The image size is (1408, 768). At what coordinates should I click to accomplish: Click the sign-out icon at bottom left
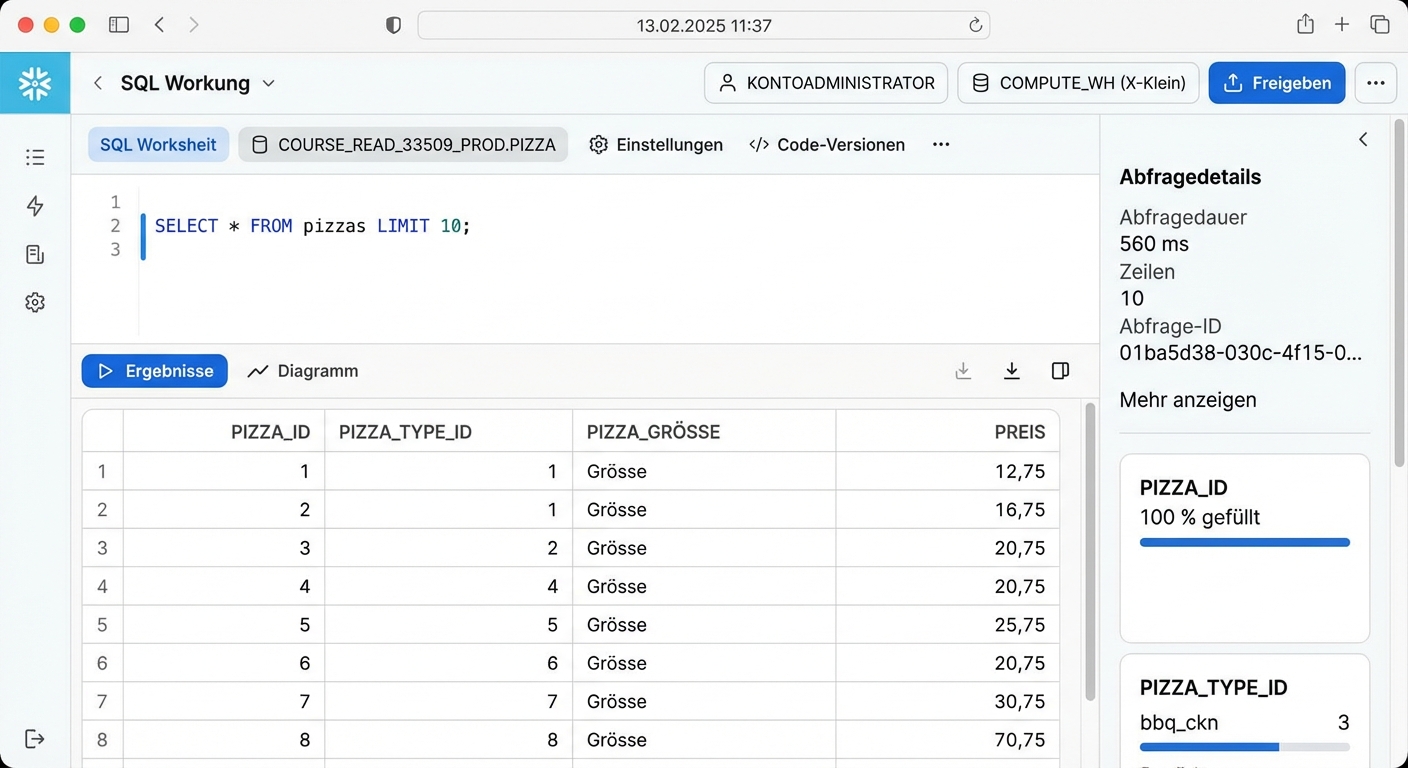[x=35, y=739]
